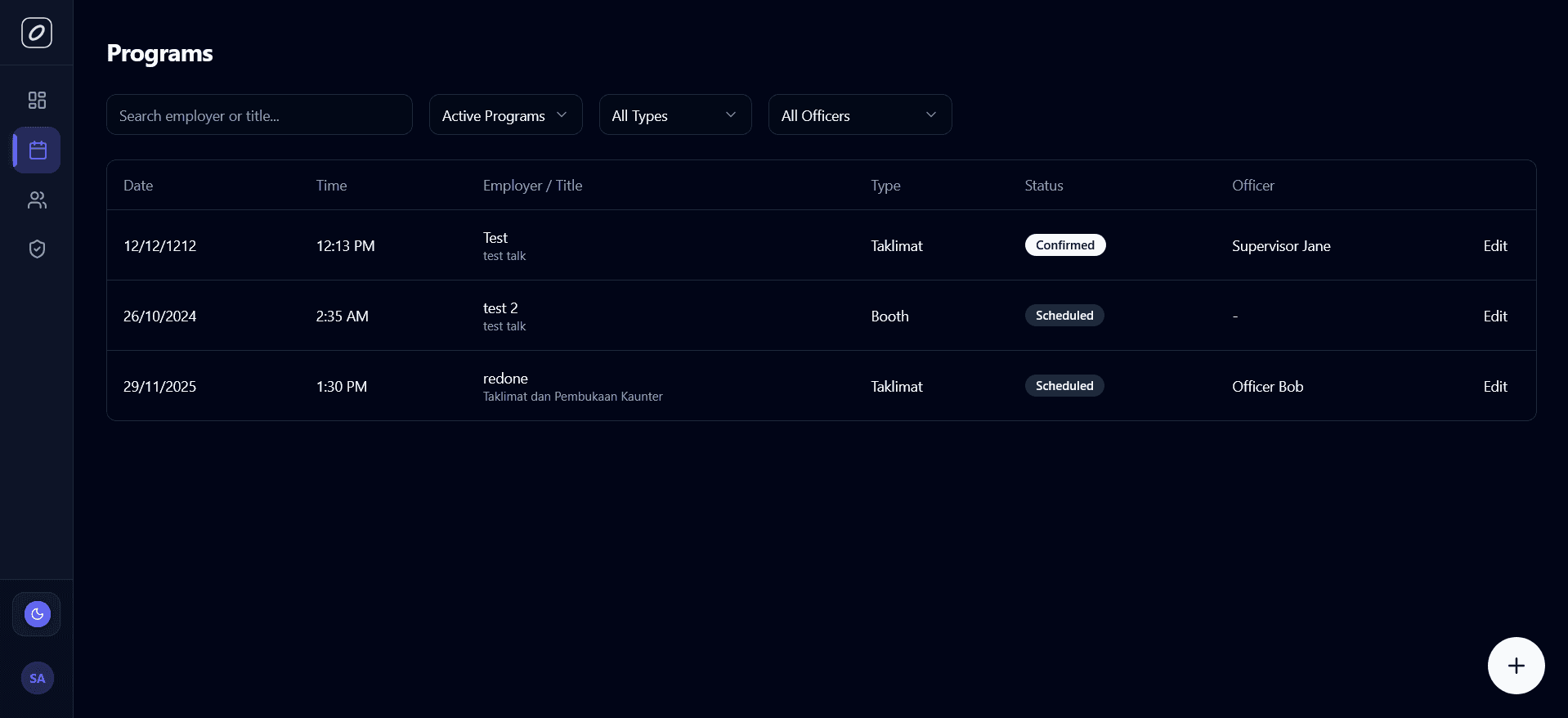
Task: Expand the All Types dropdown
Action: tap(674, 115)
